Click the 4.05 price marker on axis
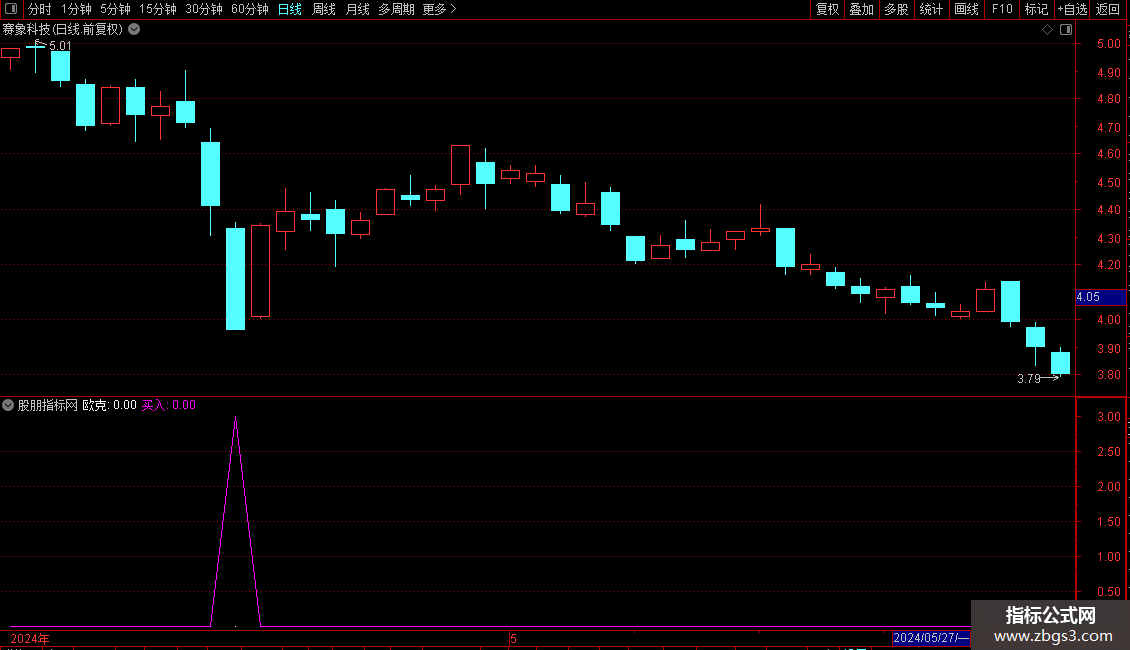The image size is (1130, 650). click(1100, 297)
